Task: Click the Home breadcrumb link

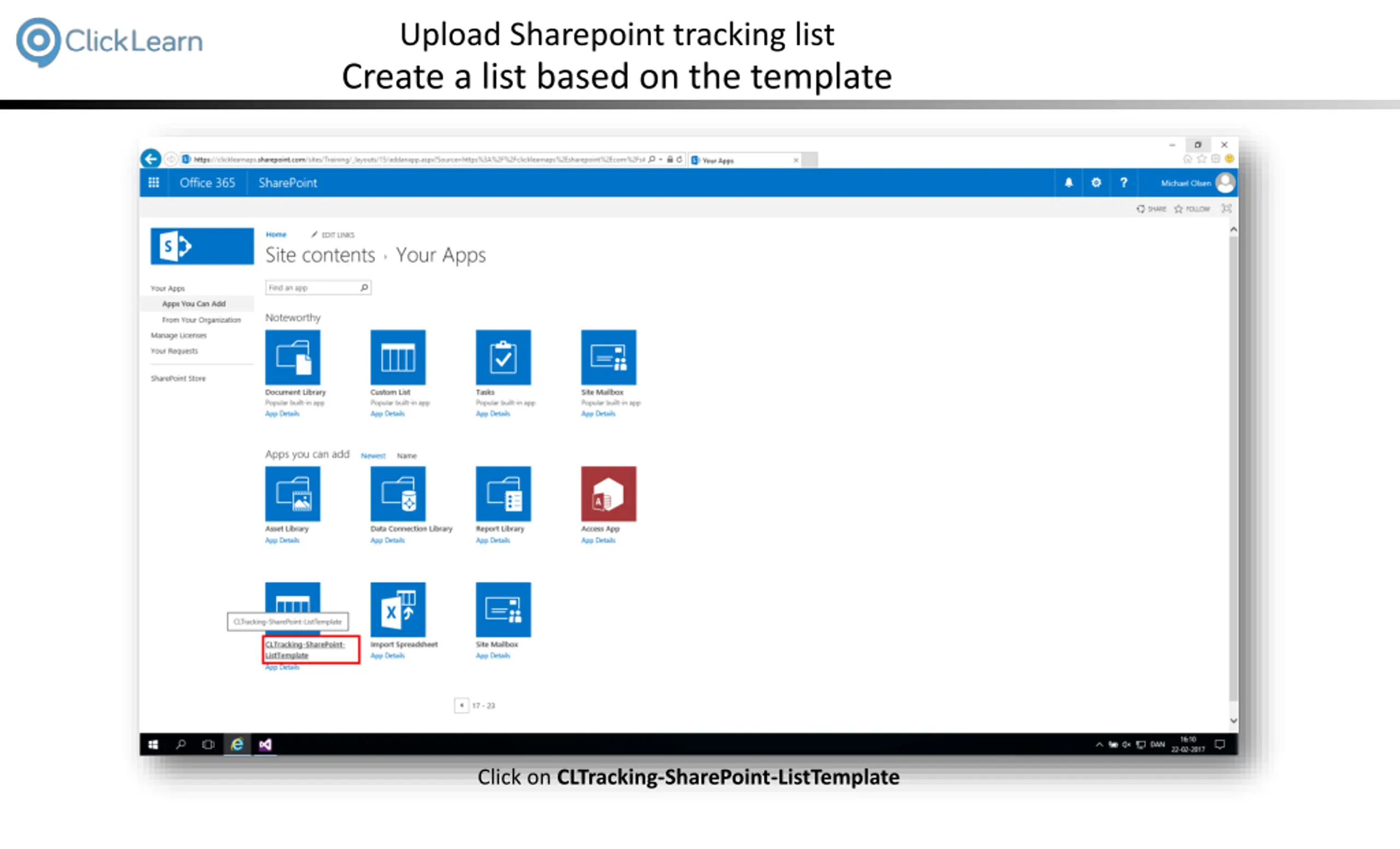Action: pyautogui.click(x=276, y=235)
